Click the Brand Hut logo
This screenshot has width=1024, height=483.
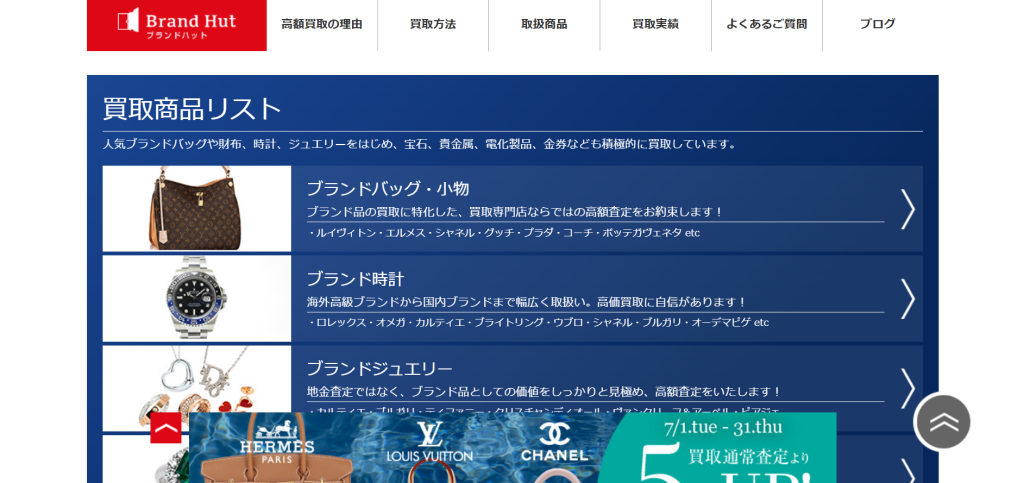pyautogui.click(x=176, y=25)
